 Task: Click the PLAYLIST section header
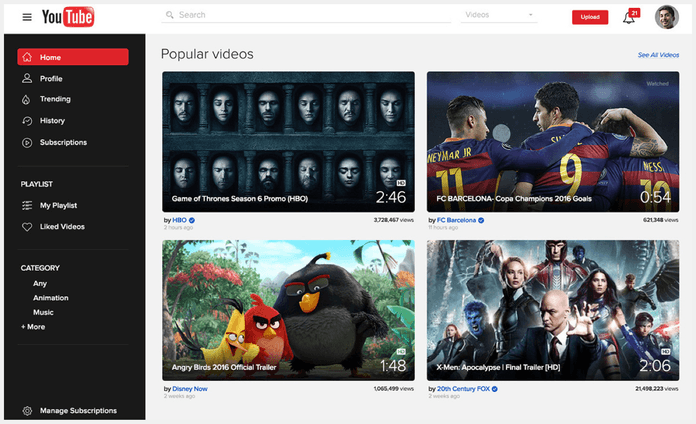pyautogui.click(x=37, y=184)
